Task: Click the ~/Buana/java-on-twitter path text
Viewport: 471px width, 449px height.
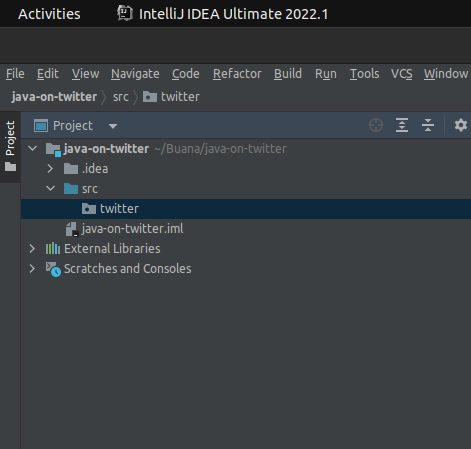Action: [x=220, y=149]
